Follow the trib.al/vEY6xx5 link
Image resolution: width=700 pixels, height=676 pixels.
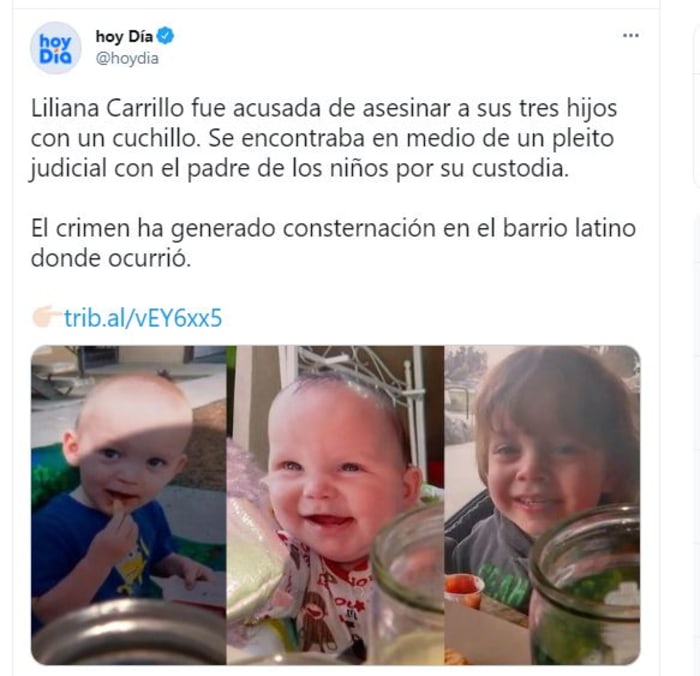click(x=143, y=318)
